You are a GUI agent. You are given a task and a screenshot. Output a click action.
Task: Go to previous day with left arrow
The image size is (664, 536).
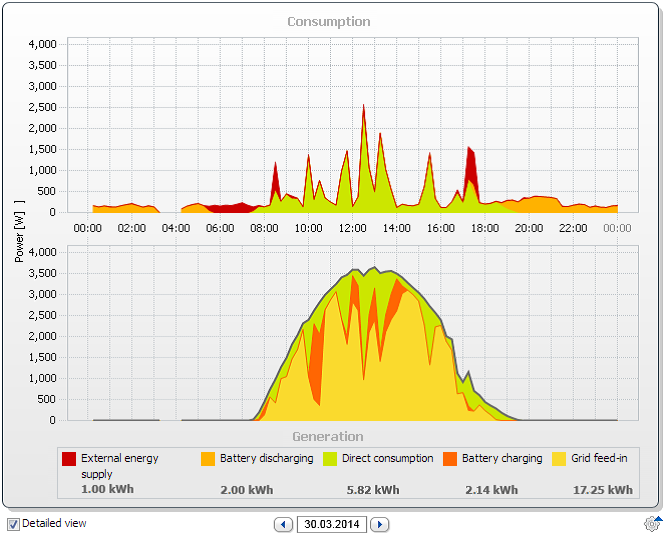283,524
